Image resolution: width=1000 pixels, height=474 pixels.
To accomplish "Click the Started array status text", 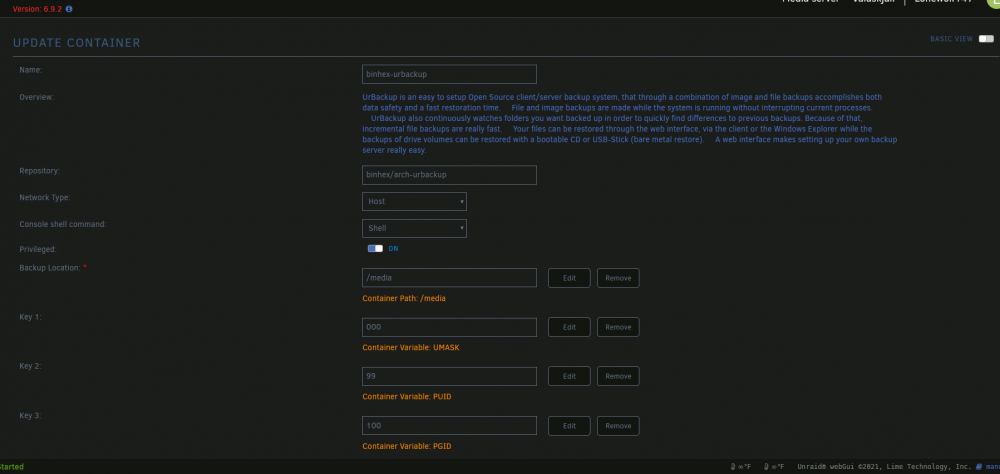I will tap(11, 467).
